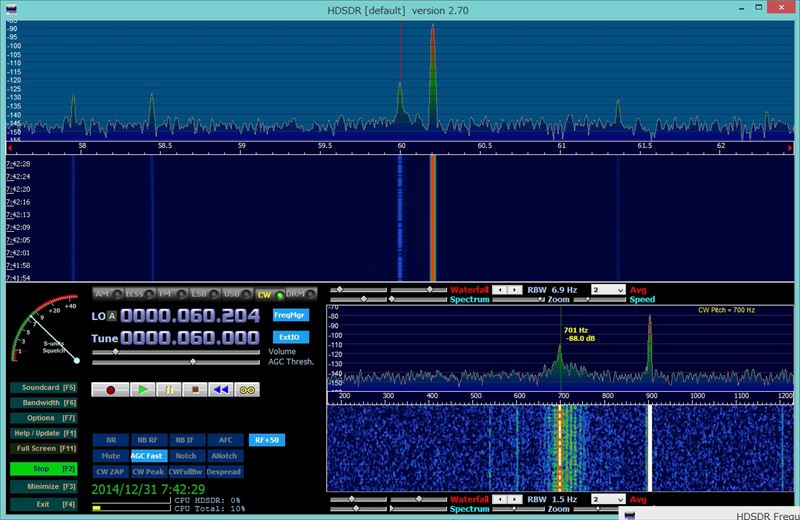
Task: Enable the Notch filter
Action: [x=186, y=456]
